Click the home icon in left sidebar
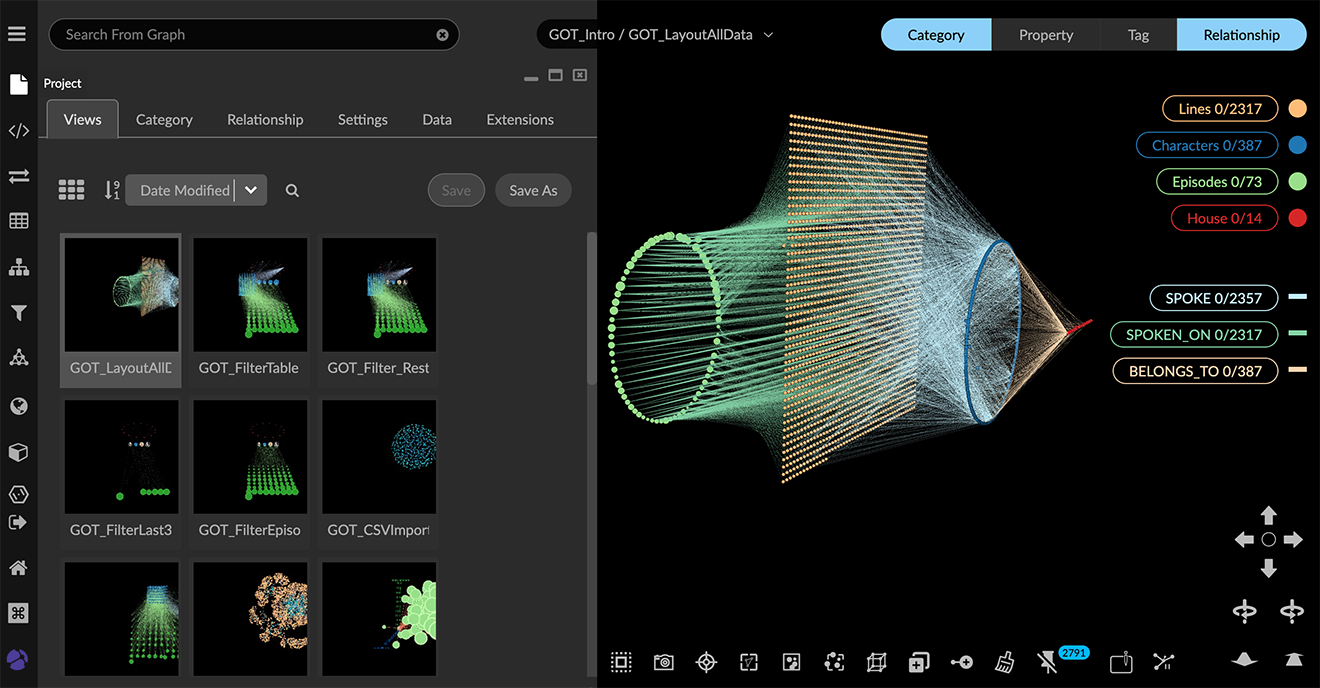Screen dimensions: 1320x688 point(18,567)
